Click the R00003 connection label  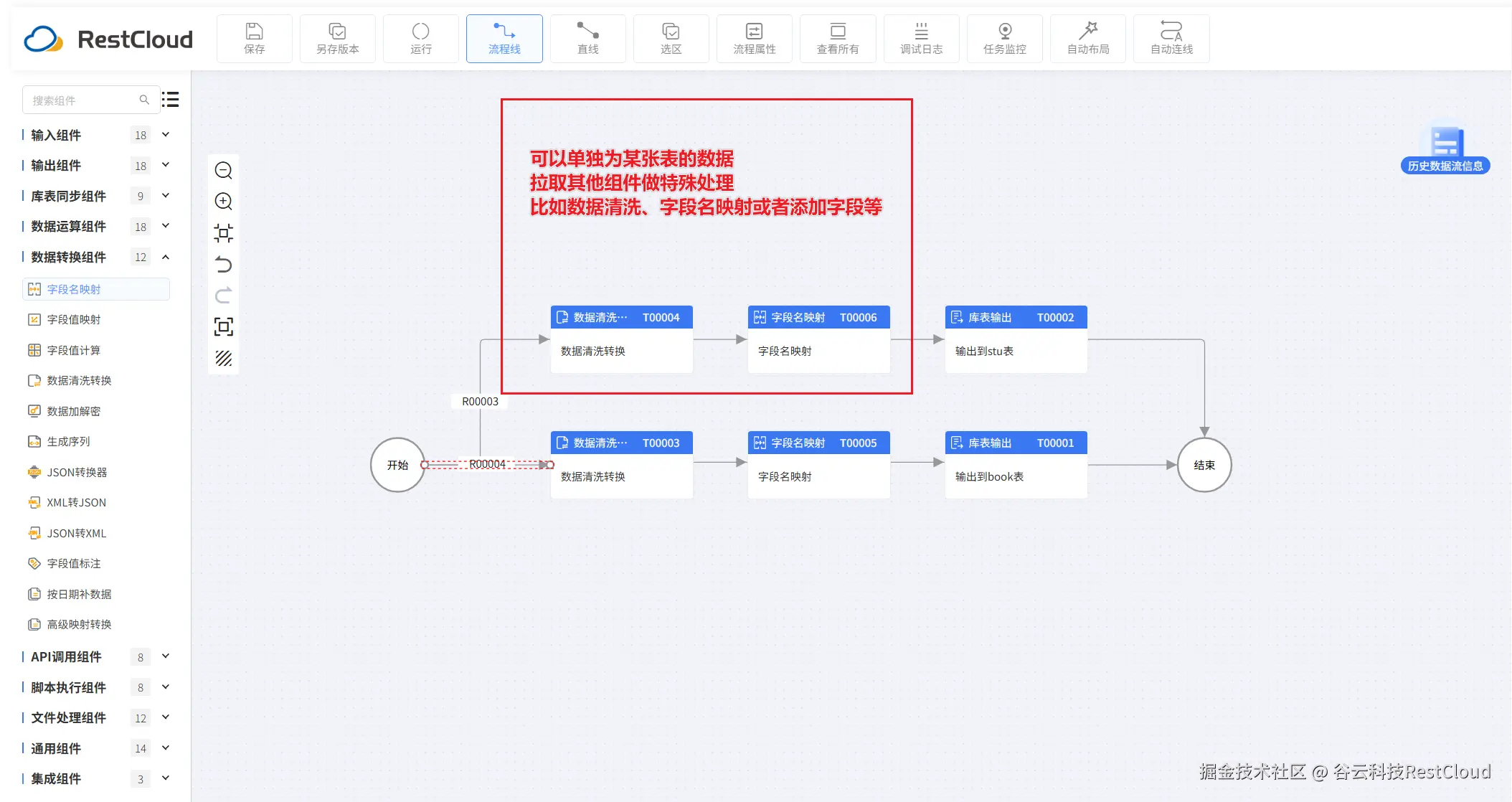click(480, 402)
